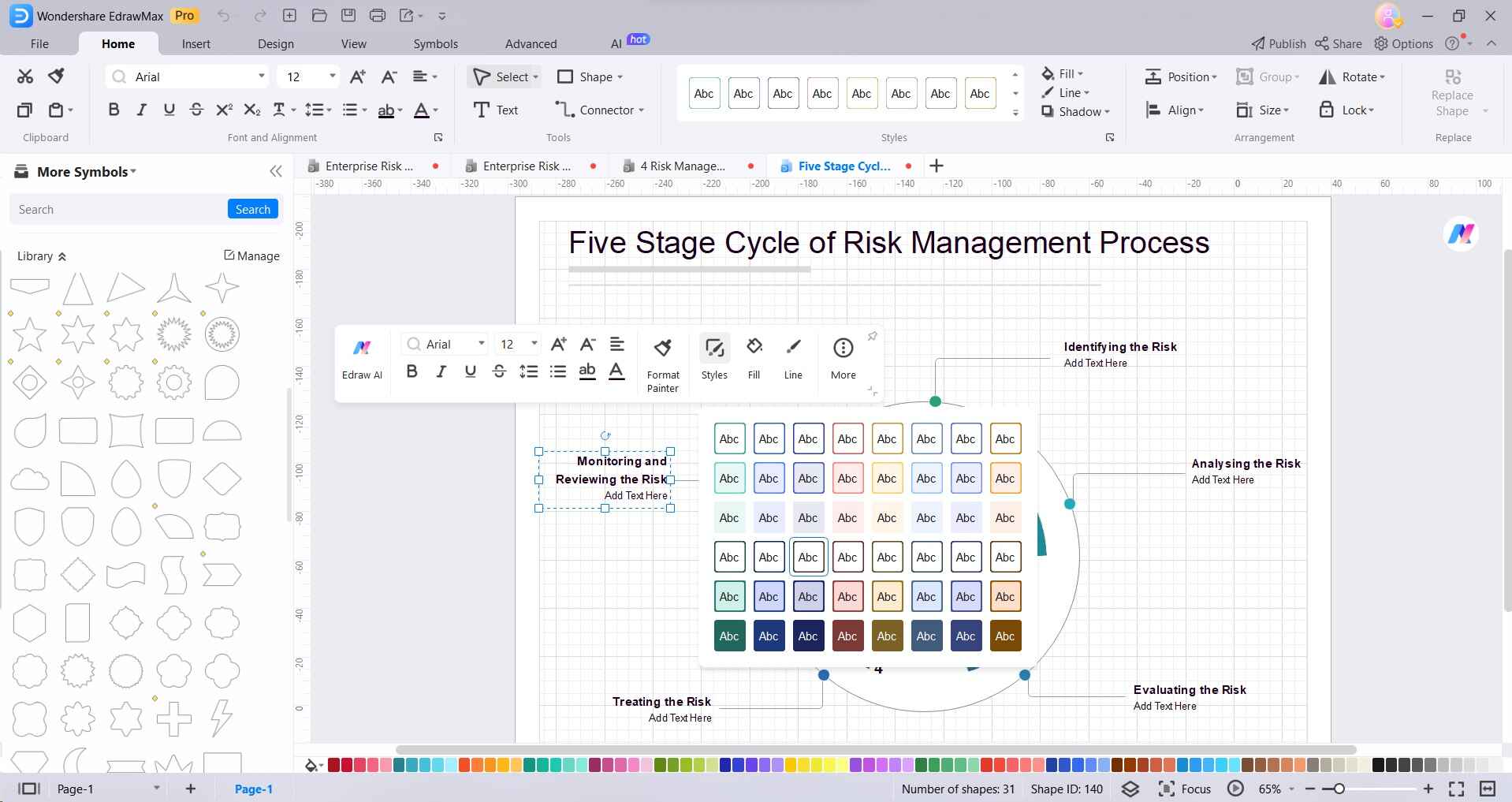Click the symbol Search input field

(x=121, y=209)
